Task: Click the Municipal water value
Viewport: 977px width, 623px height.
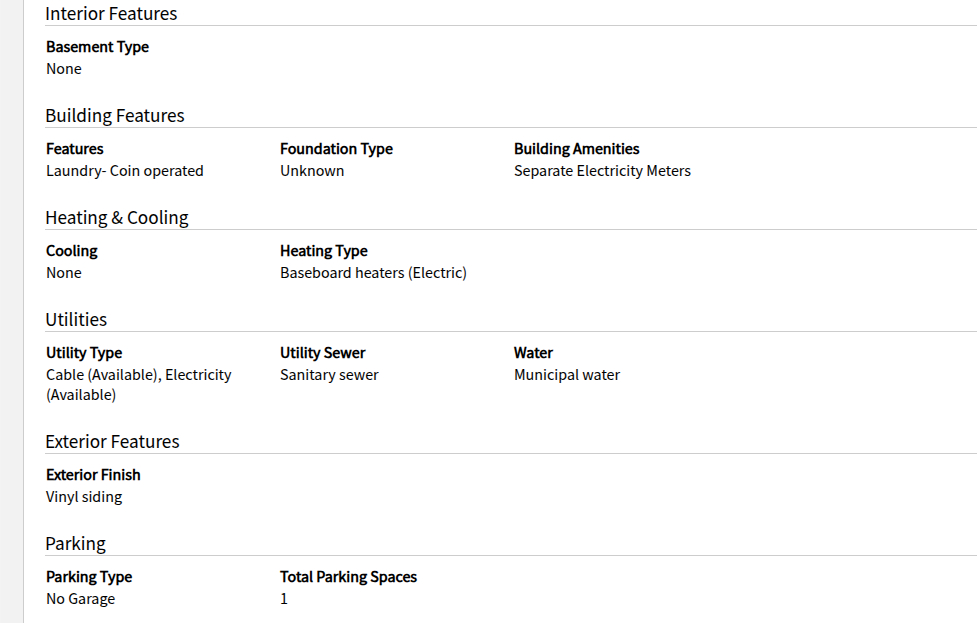Action: click(x=566, y=375)
